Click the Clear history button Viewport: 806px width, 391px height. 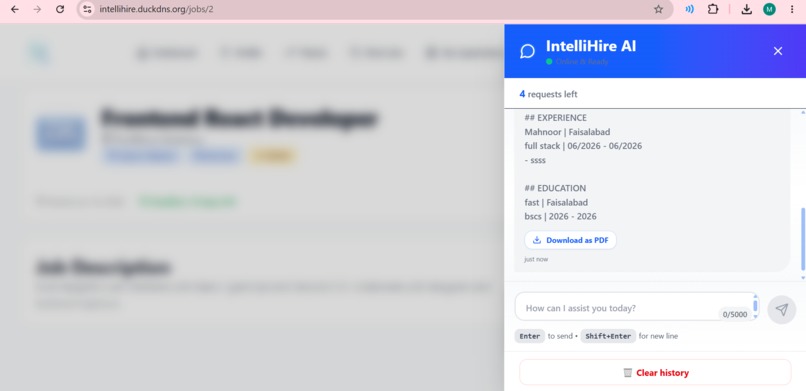click(655, 373)
